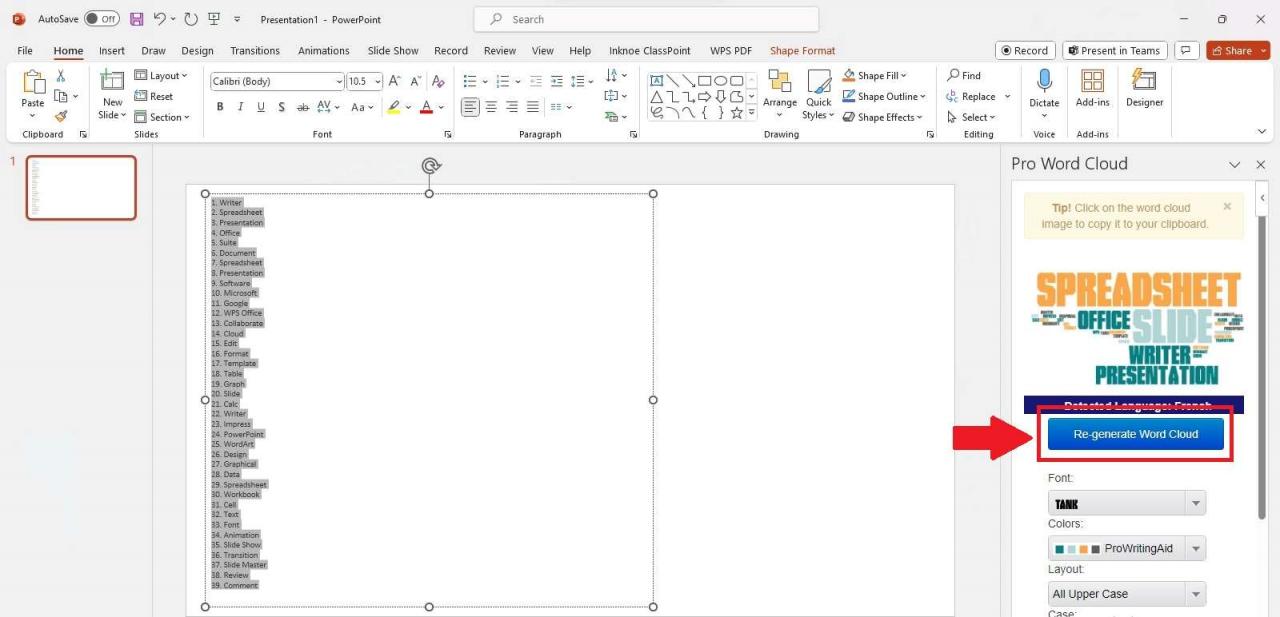Switch to the Insert ribbon tab
Image resolution: width=1280 pixels, height=617 pixels.
click(111, 50)
